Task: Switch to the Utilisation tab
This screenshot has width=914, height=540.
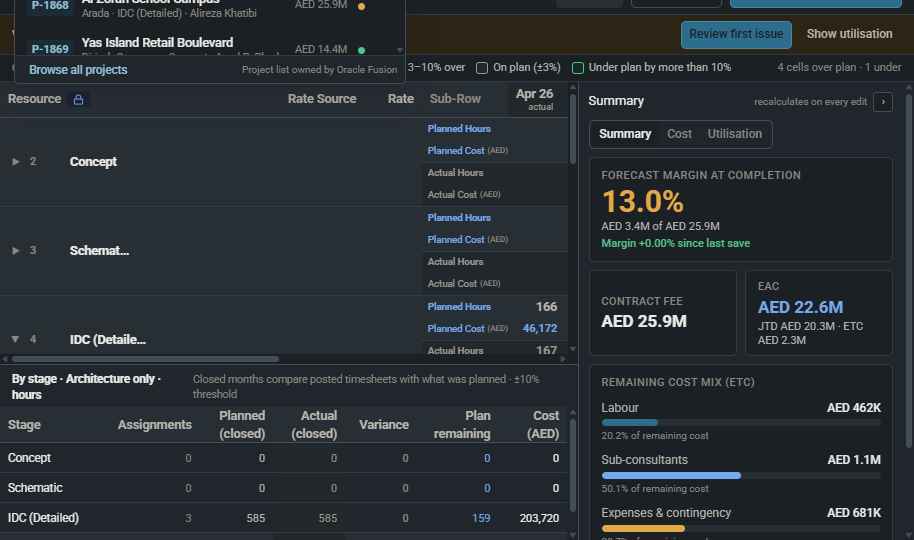Action: tap(734, 134)
